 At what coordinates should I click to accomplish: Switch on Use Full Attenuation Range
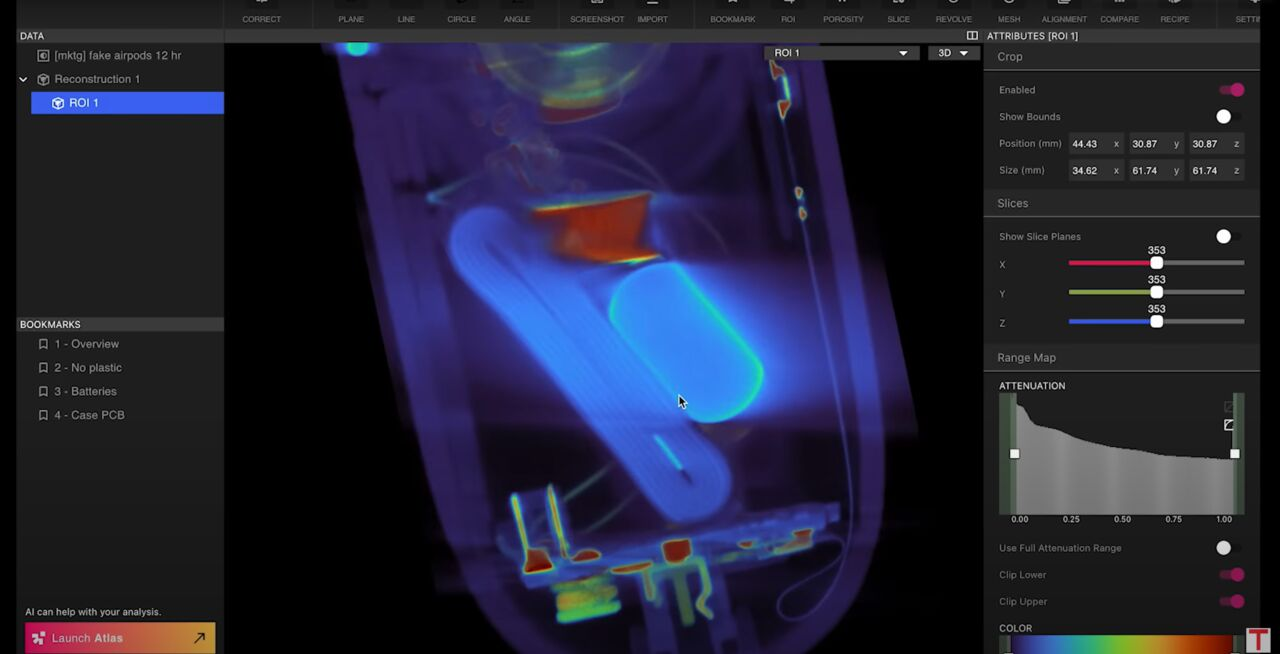1229,548
